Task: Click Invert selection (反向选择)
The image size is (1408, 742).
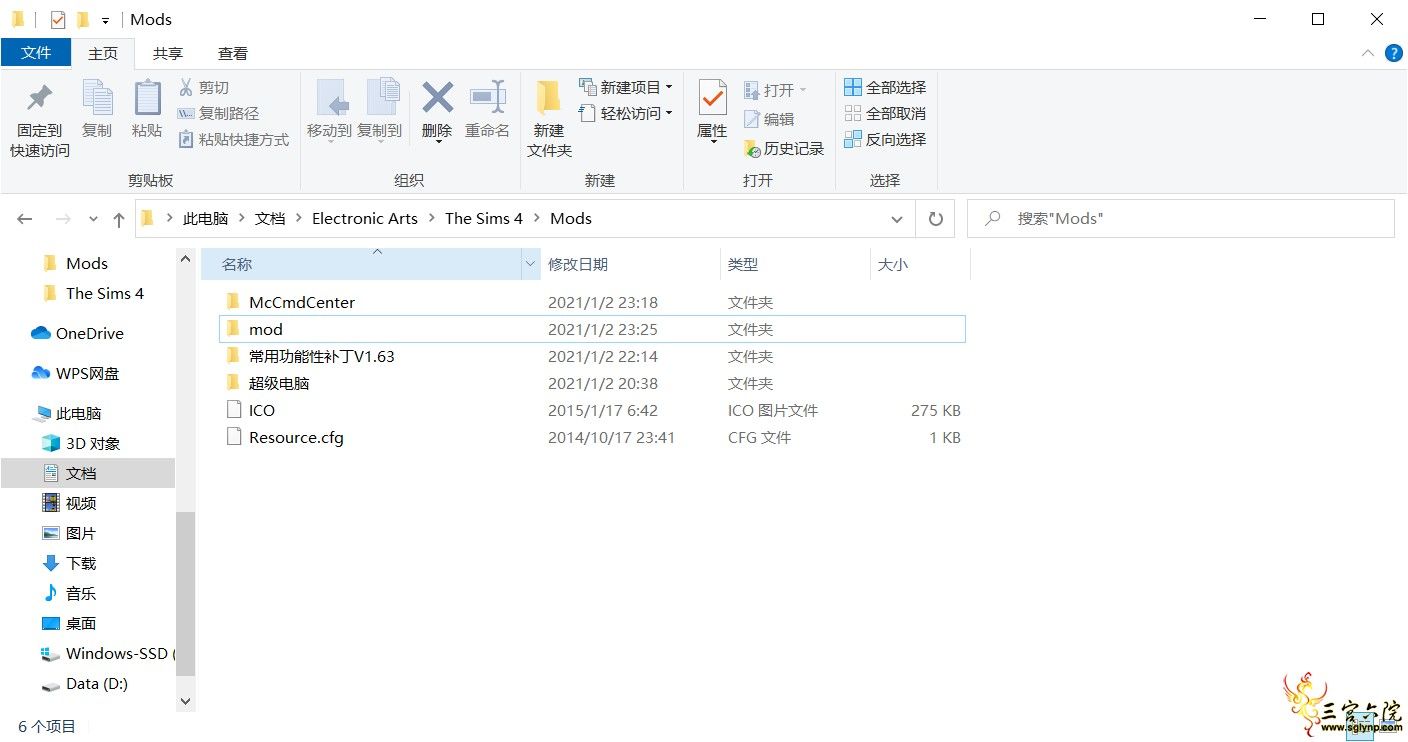Action: tap(885, 140)
